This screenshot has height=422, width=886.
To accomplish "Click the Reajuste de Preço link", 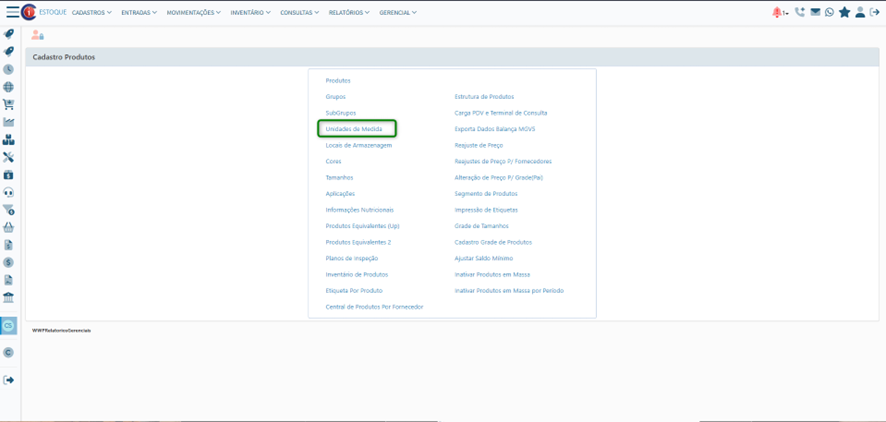I will (x=479, y=145).
